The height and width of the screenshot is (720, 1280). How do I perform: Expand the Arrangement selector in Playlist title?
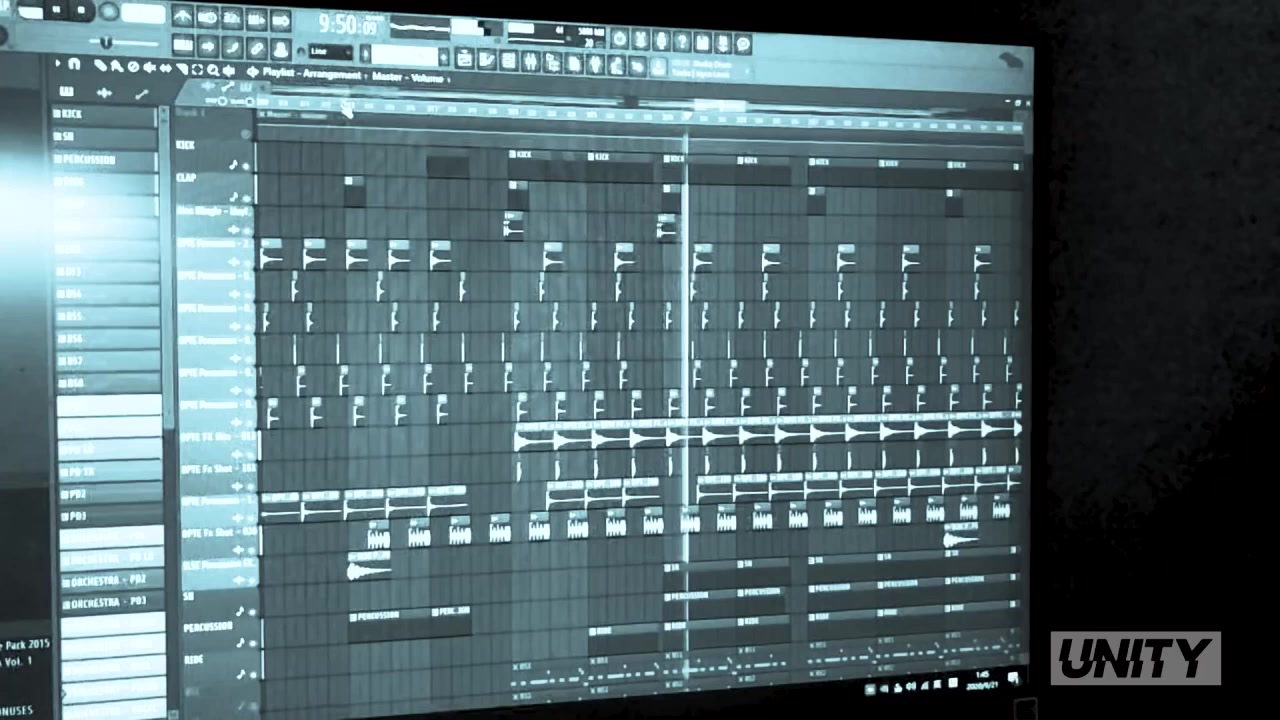[x=365, y=76]
